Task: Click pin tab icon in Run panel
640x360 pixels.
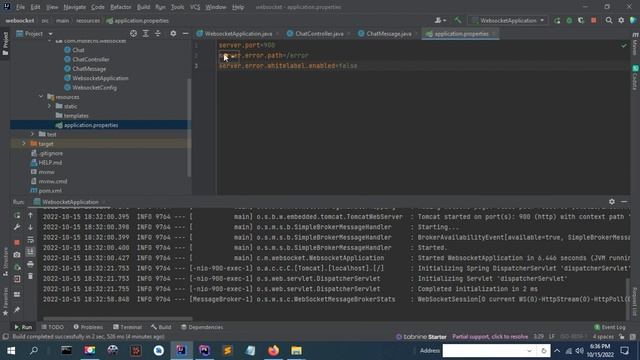Action: 17,310
